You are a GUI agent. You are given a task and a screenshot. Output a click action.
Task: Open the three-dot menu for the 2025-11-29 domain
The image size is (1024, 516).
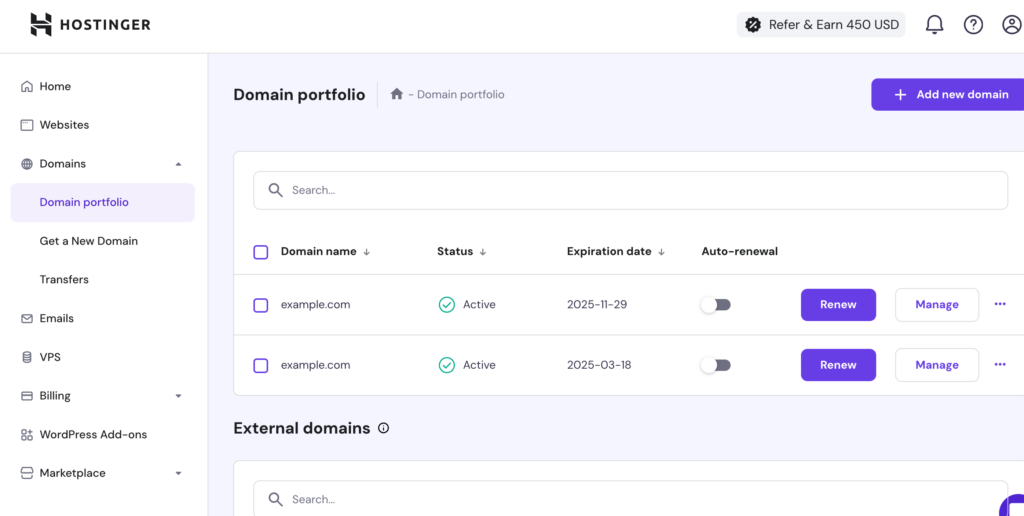(1000, 304)
